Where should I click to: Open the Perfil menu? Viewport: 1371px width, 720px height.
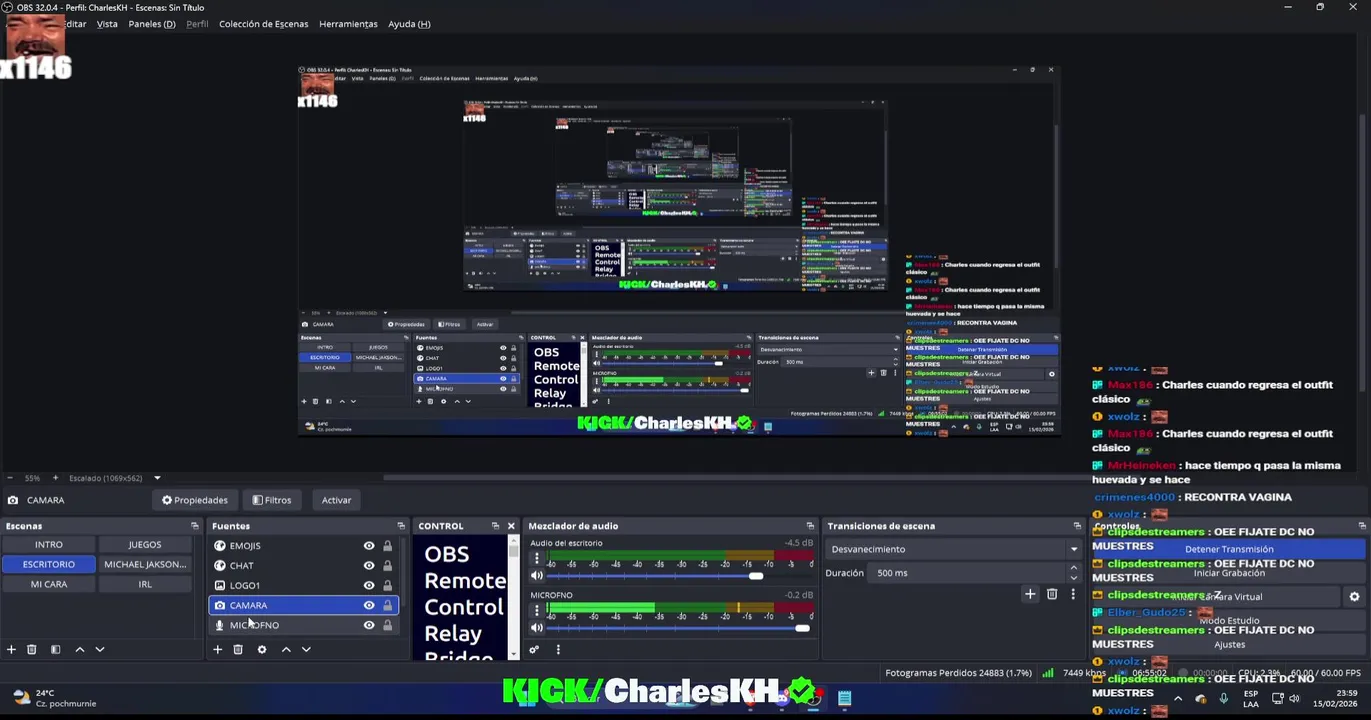coord(197,24)
